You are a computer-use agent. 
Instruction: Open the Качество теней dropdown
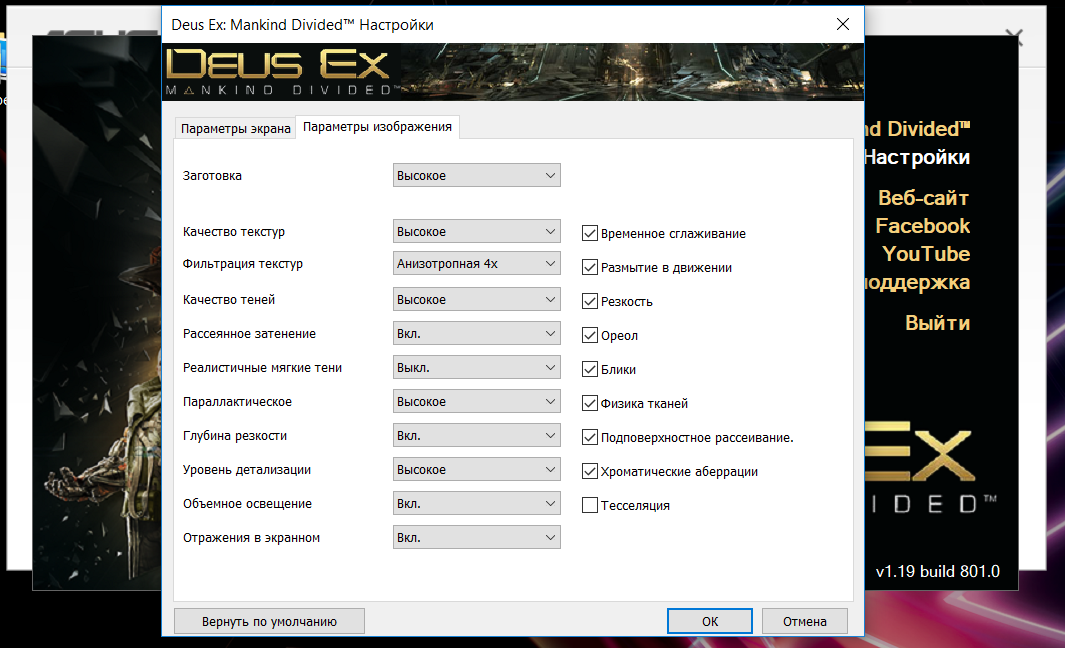point(477,300)
